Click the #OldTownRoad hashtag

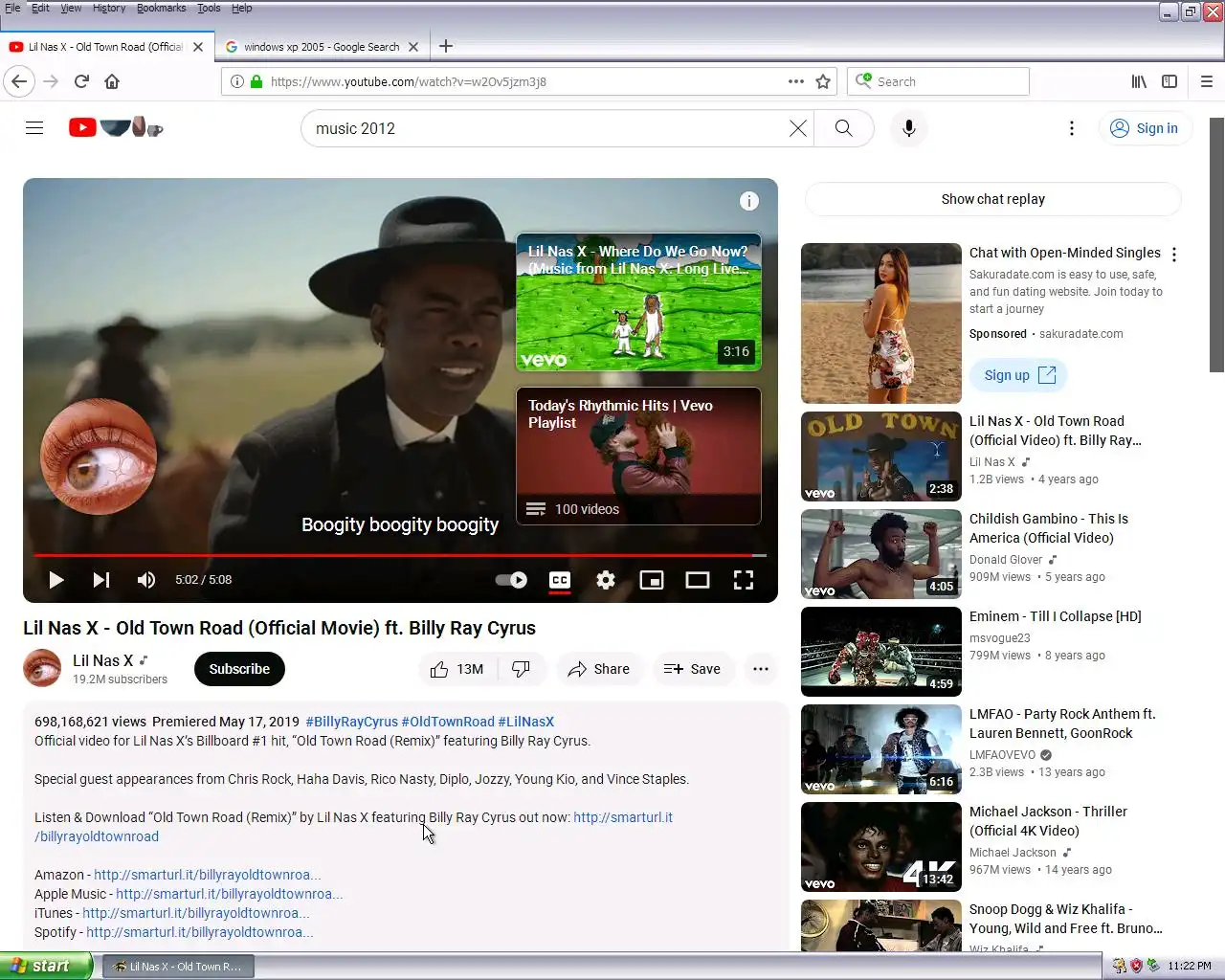coord(448,722)
